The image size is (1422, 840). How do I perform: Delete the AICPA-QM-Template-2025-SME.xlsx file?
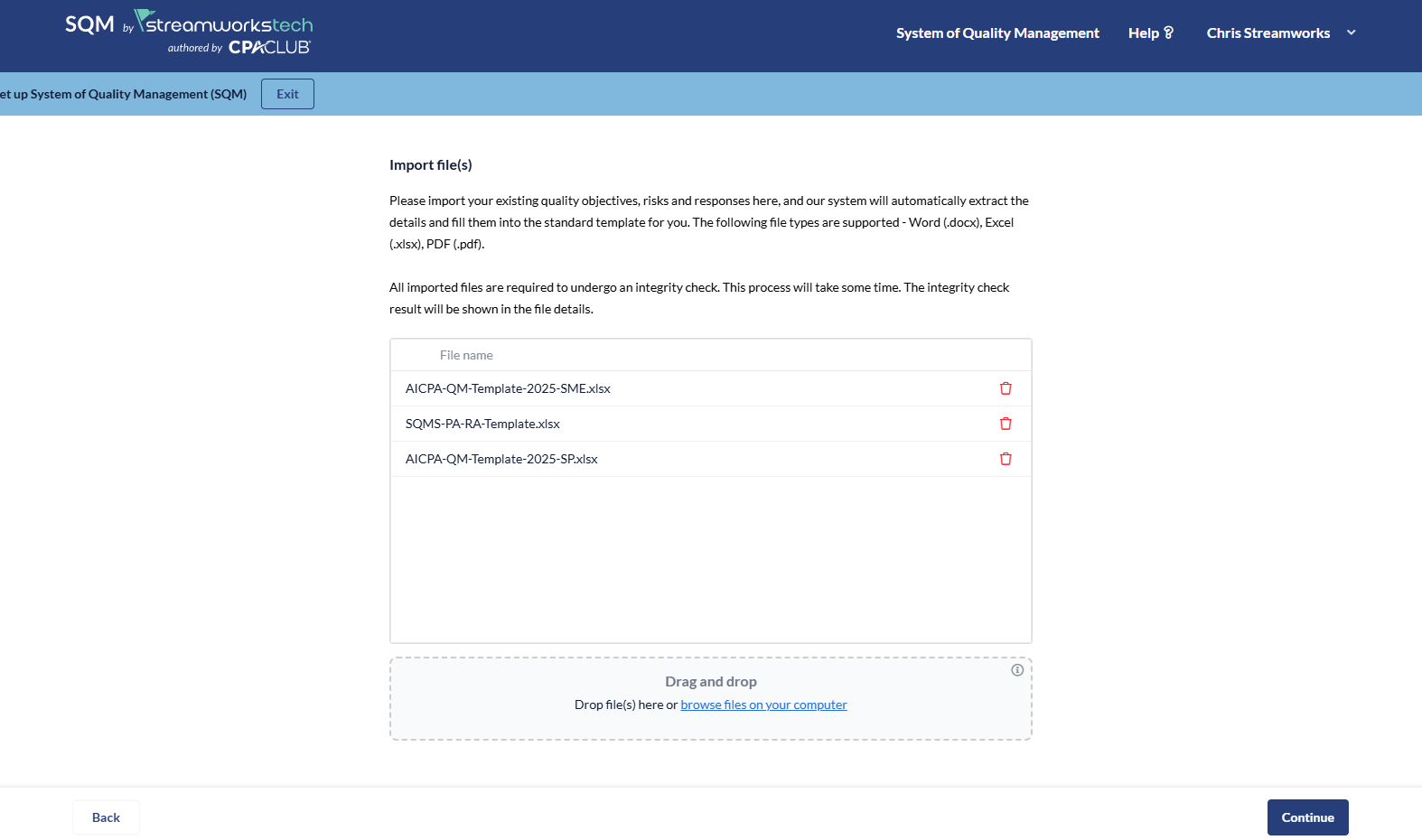tap(1006, 388)
